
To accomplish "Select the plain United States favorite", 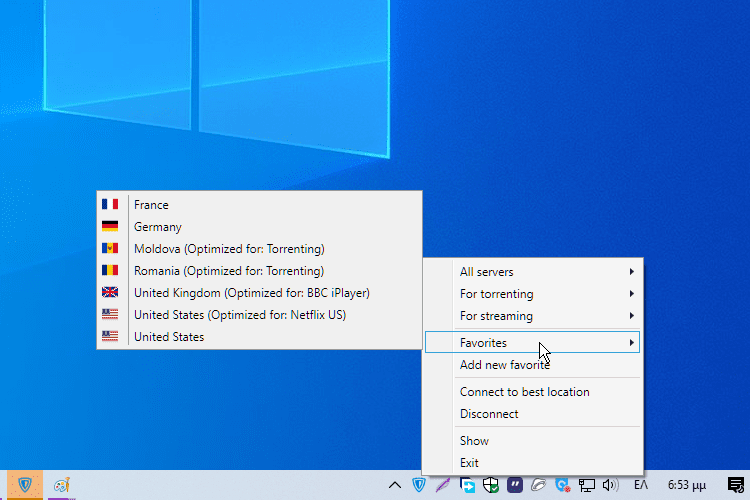I will (x=259, y=337).
